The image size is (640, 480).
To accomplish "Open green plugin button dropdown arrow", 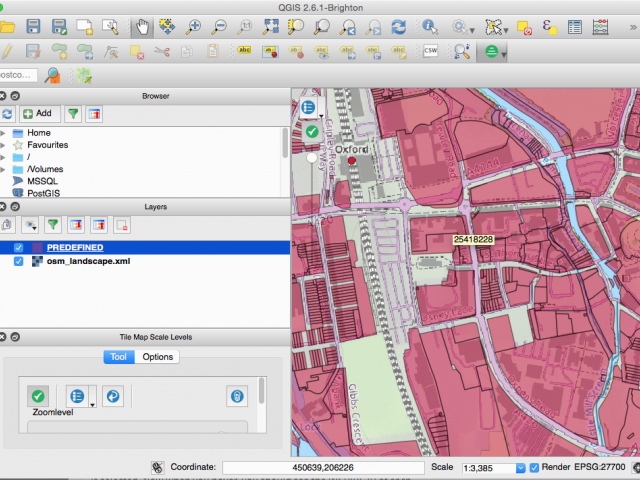I will click(504, 54).
